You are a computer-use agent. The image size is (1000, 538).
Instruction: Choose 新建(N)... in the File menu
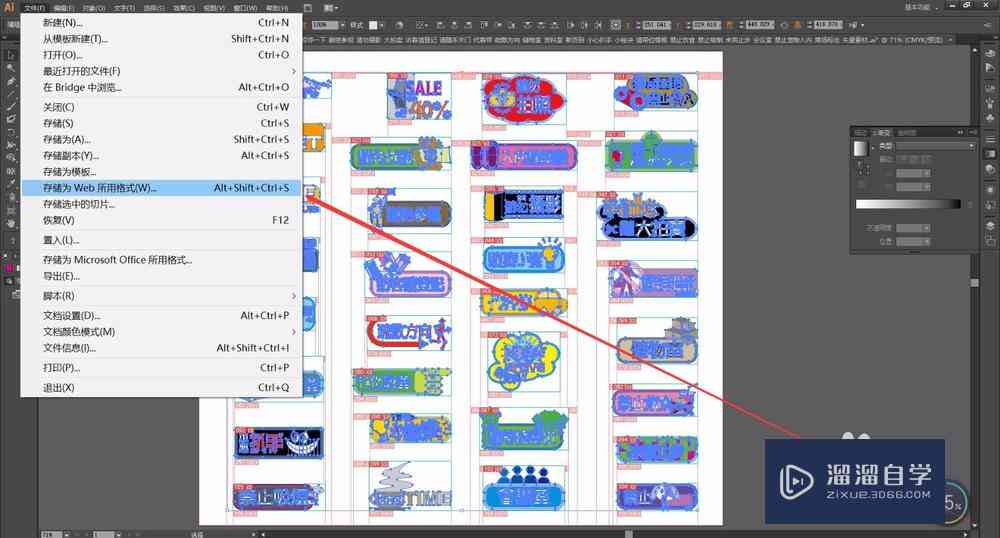pos(161,22)
